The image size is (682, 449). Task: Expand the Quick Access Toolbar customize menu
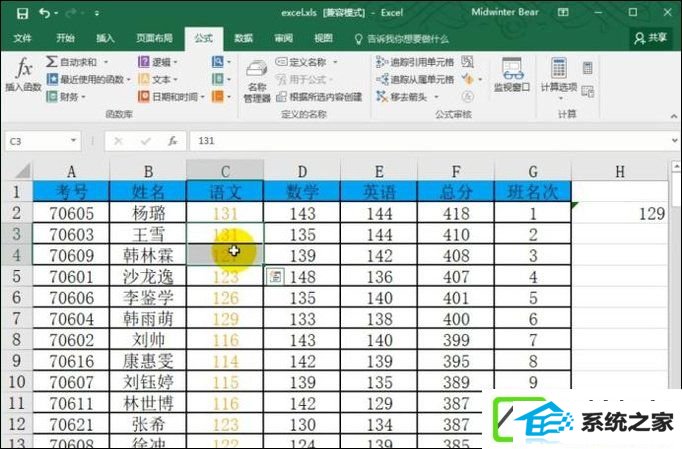[x=97, y=13]
